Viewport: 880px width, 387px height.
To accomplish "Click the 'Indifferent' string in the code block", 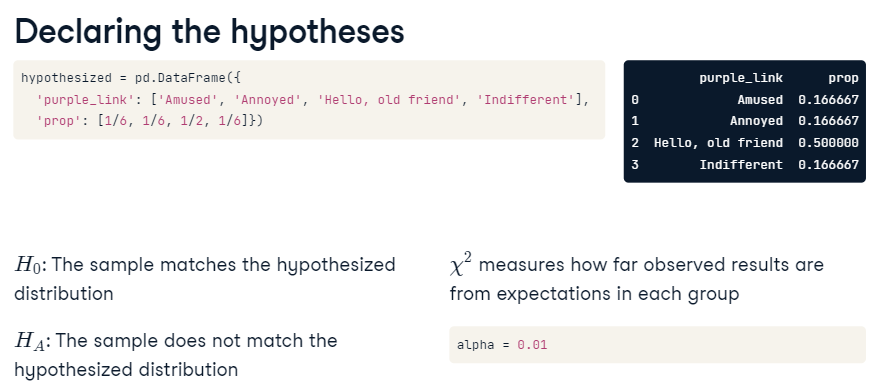I will (526, 100).
